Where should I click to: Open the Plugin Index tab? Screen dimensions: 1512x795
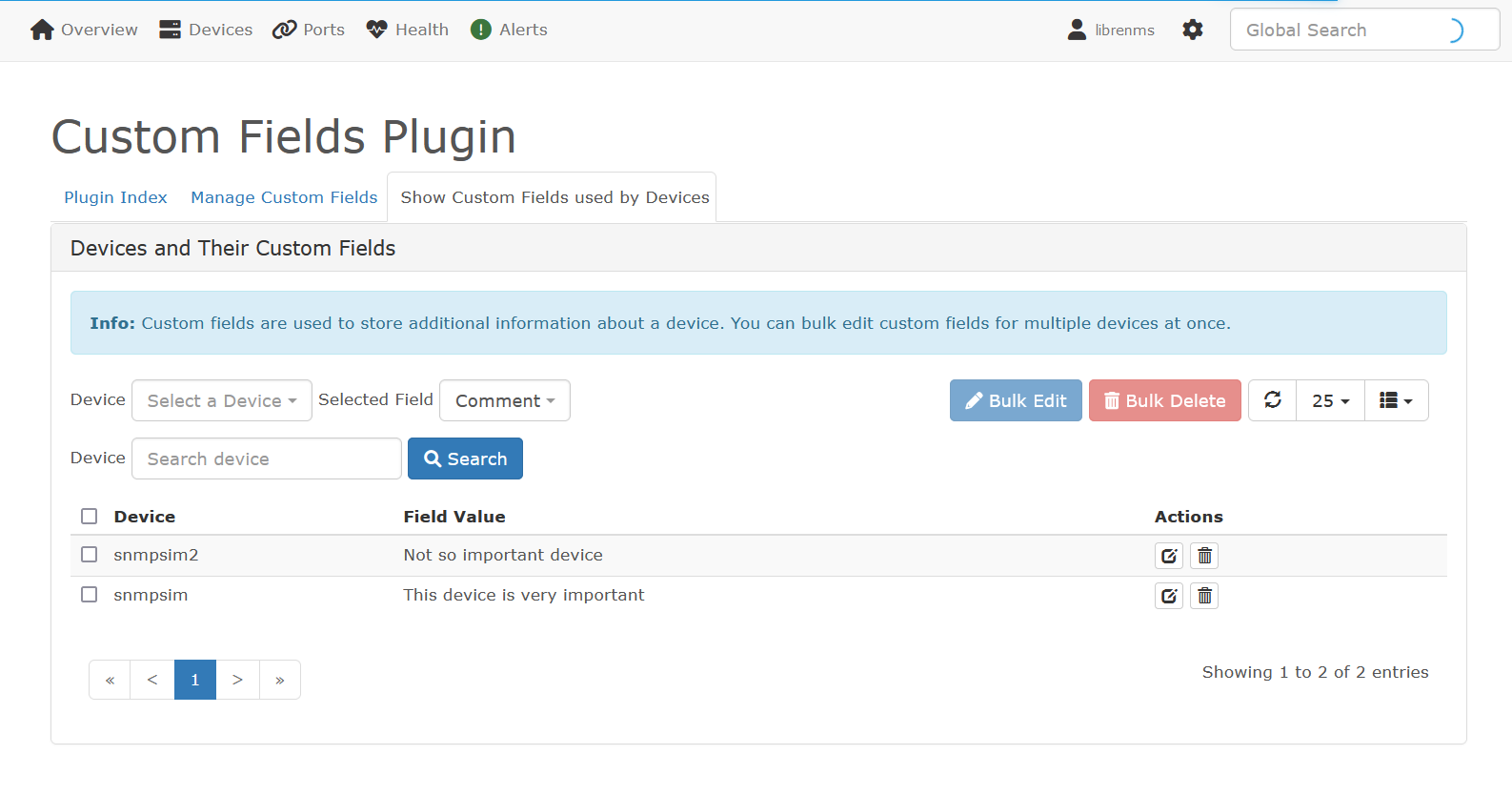coord(115,197)
